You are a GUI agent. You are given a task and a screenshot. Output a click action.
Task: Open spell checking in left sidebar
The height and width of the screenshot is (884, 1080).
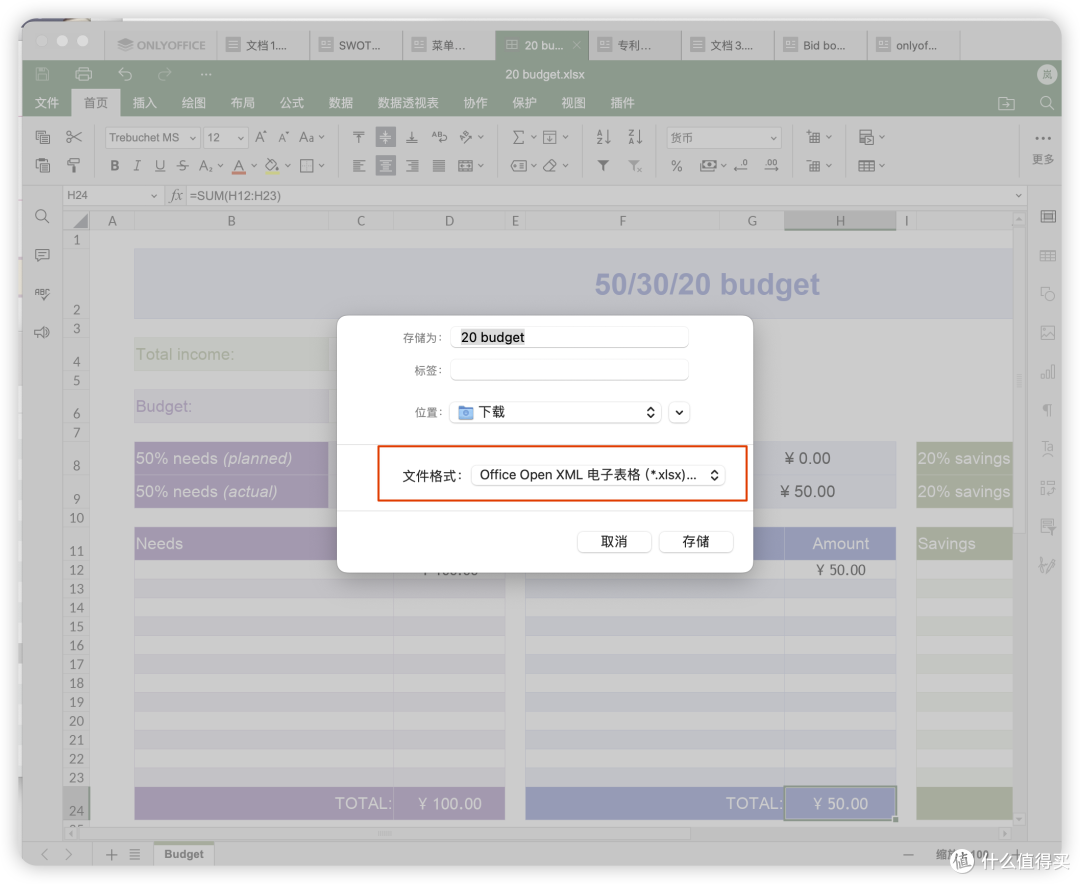[x=42, y=294]
